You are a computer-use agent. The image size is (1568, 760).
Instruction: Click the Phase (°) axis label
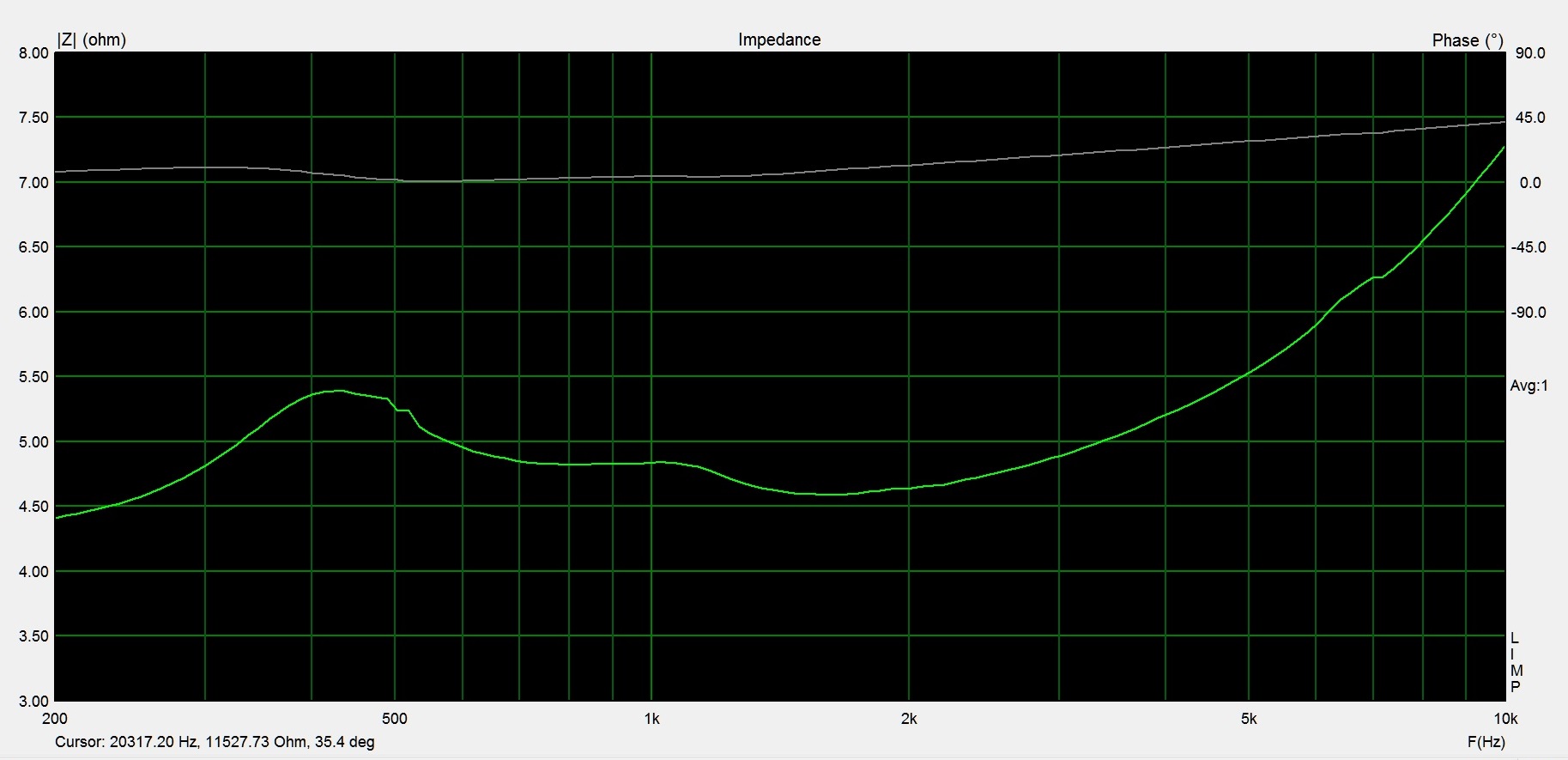click(x=1467, y=40)
